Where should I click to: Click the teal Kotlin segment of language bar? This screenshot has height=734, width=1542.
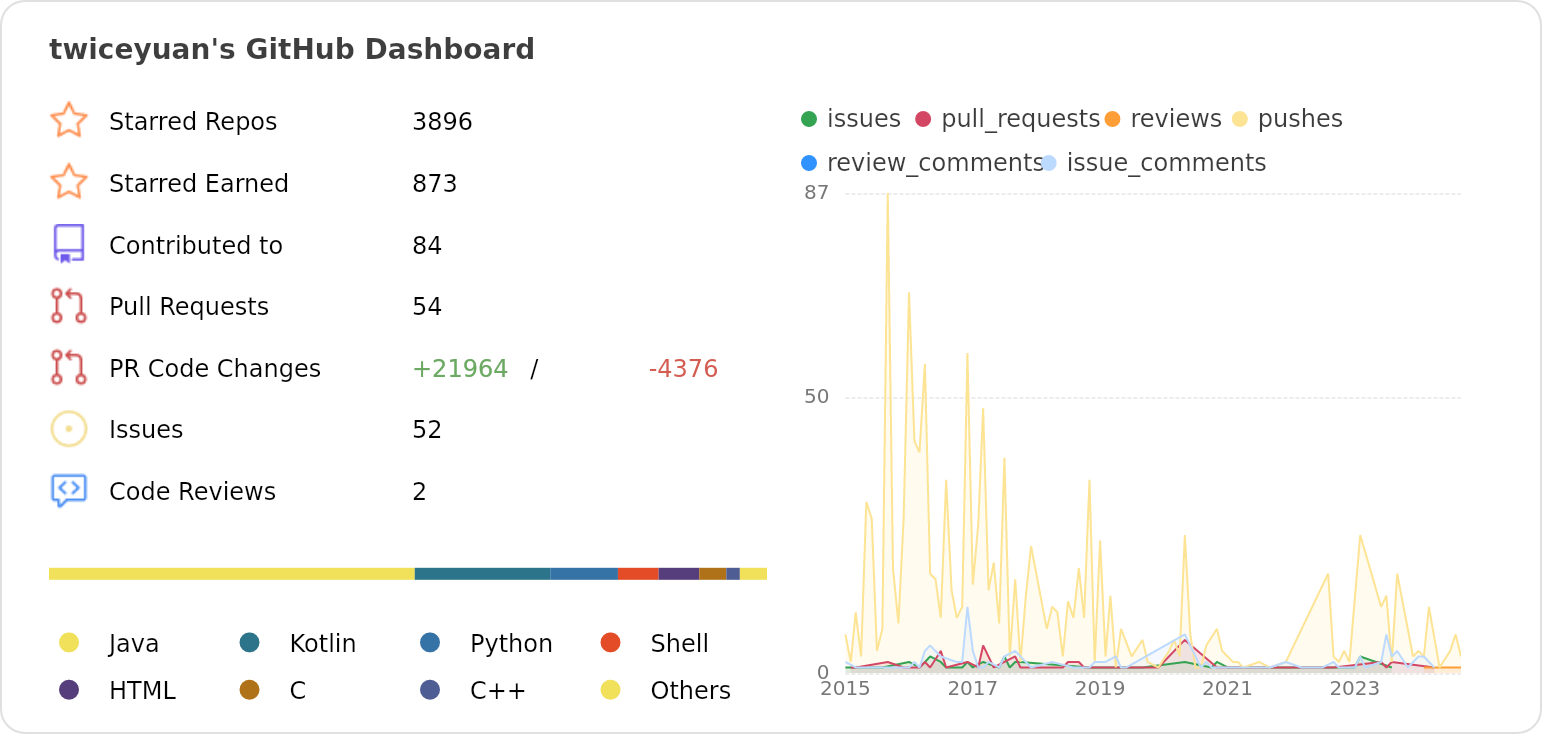(482, 574)
